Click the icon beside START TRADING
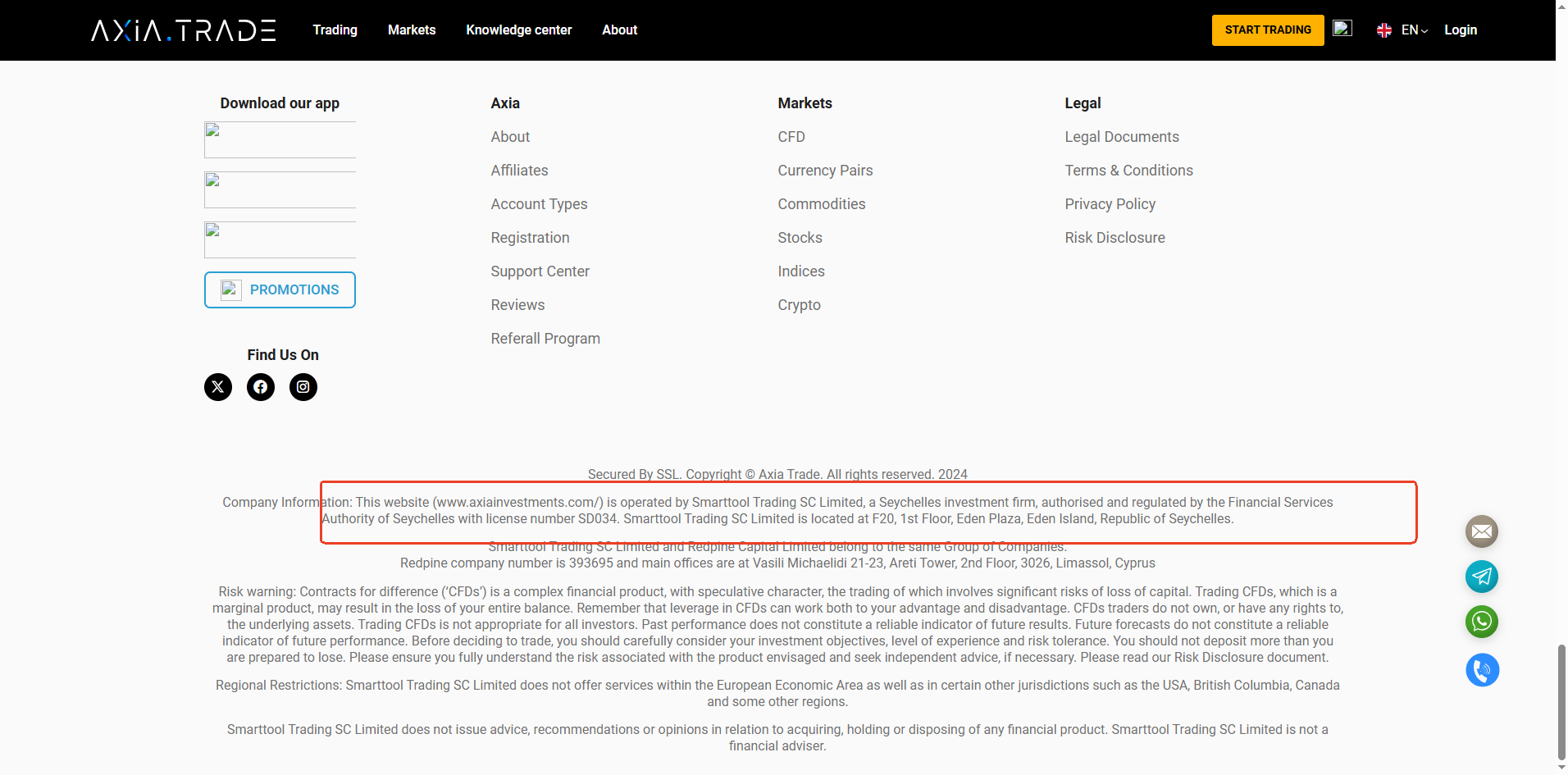1568x775 pixels. point(1342,27)
